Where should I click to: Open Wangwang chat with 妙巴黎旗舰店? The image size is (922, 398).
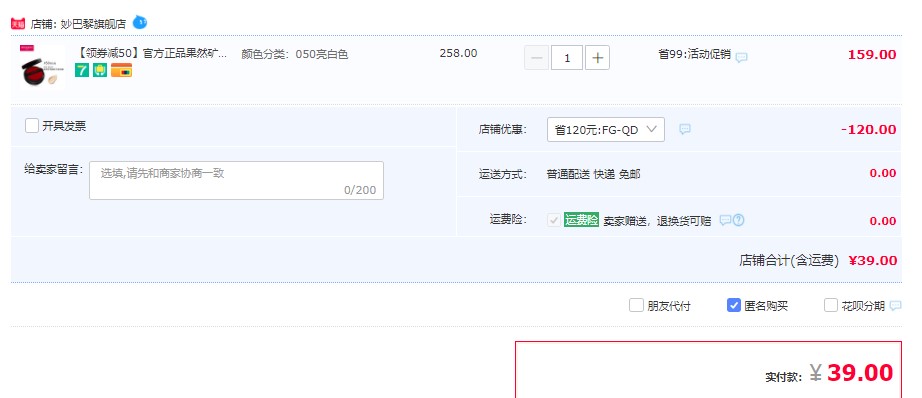point(139,22)
